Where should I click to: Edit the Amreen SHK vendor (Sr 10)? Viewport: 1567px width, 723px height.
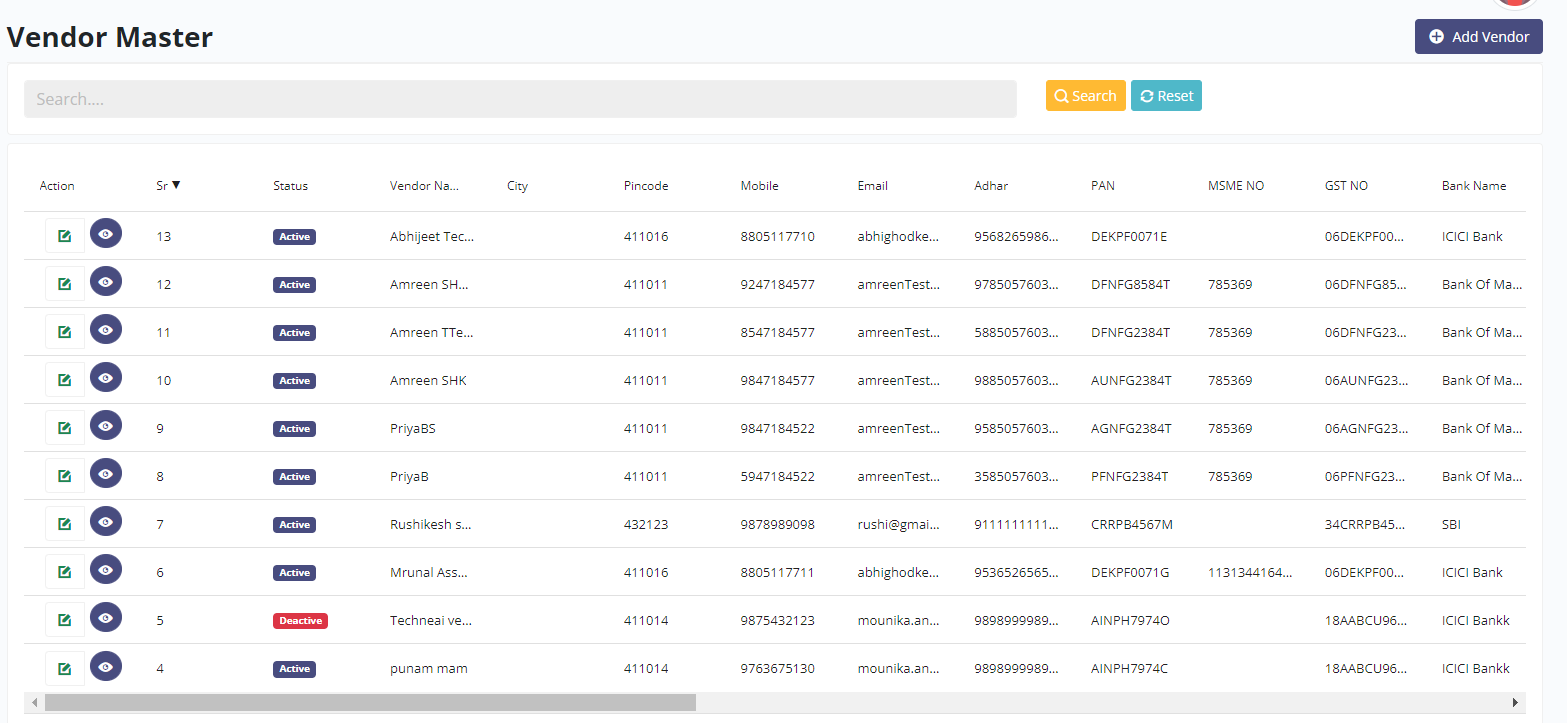[x=65, y=380]
